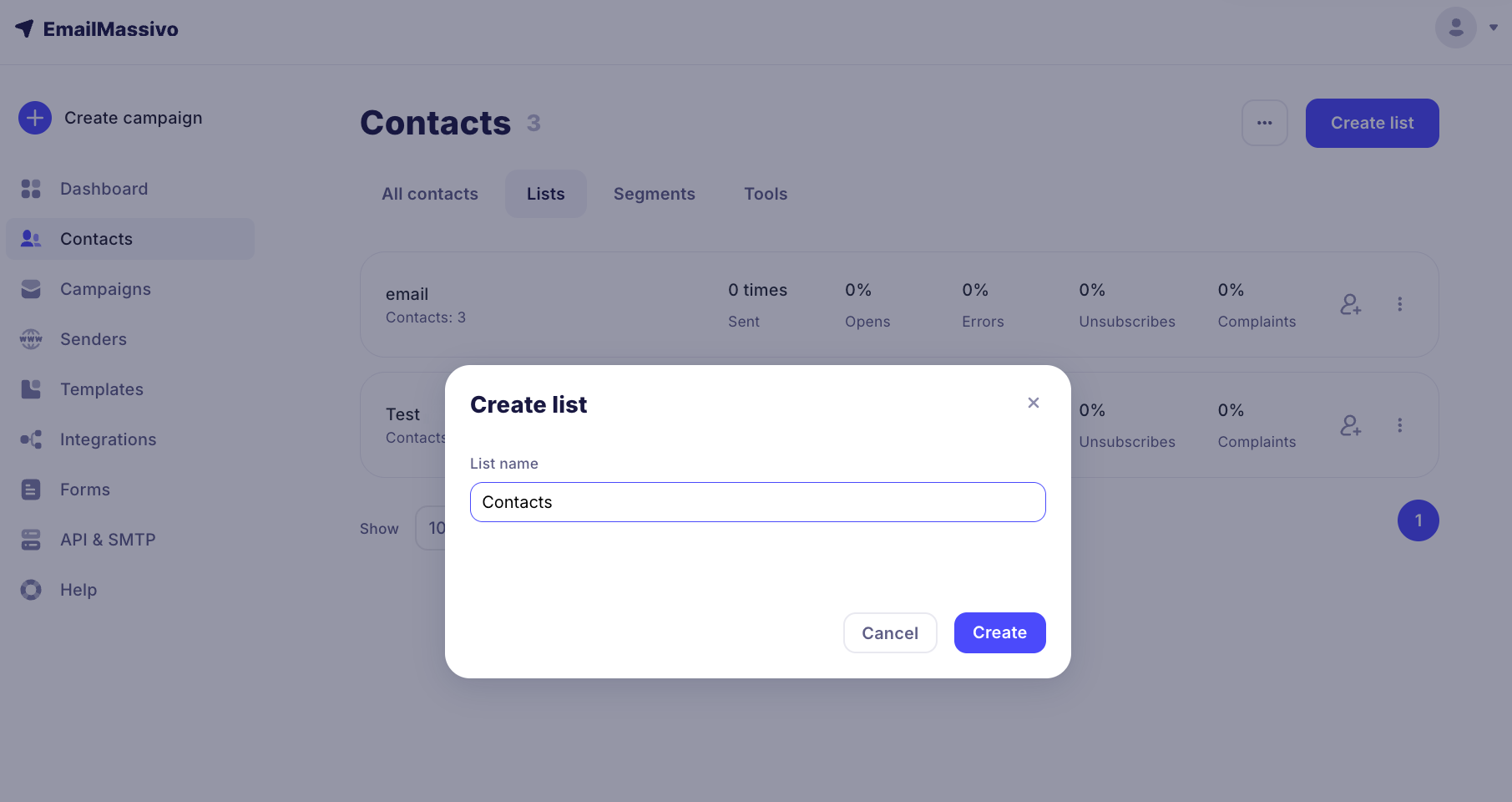Click the EmailMassivo paper plane logo

point(25,28)
